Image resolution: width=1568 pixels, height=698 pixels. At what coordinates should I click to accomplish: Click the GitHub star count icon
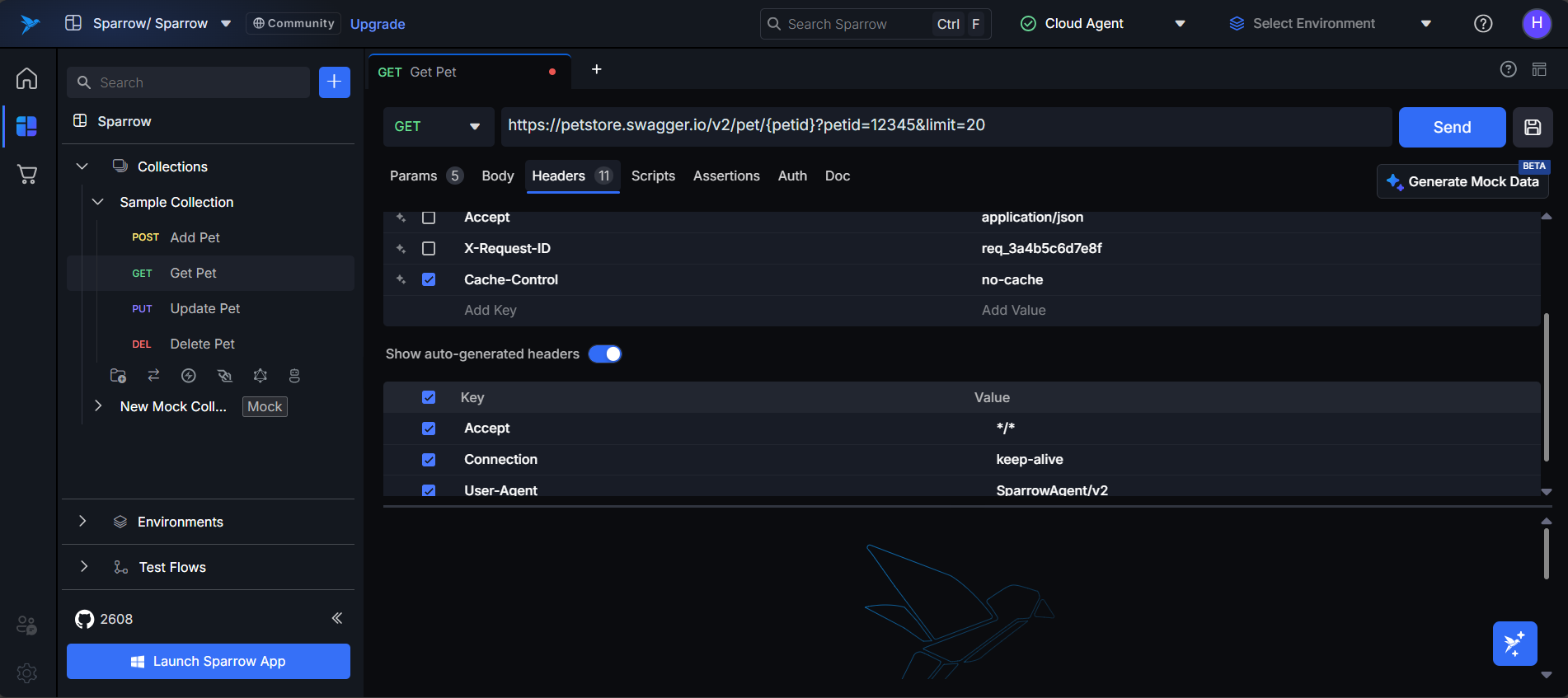(x=84, y=619)
